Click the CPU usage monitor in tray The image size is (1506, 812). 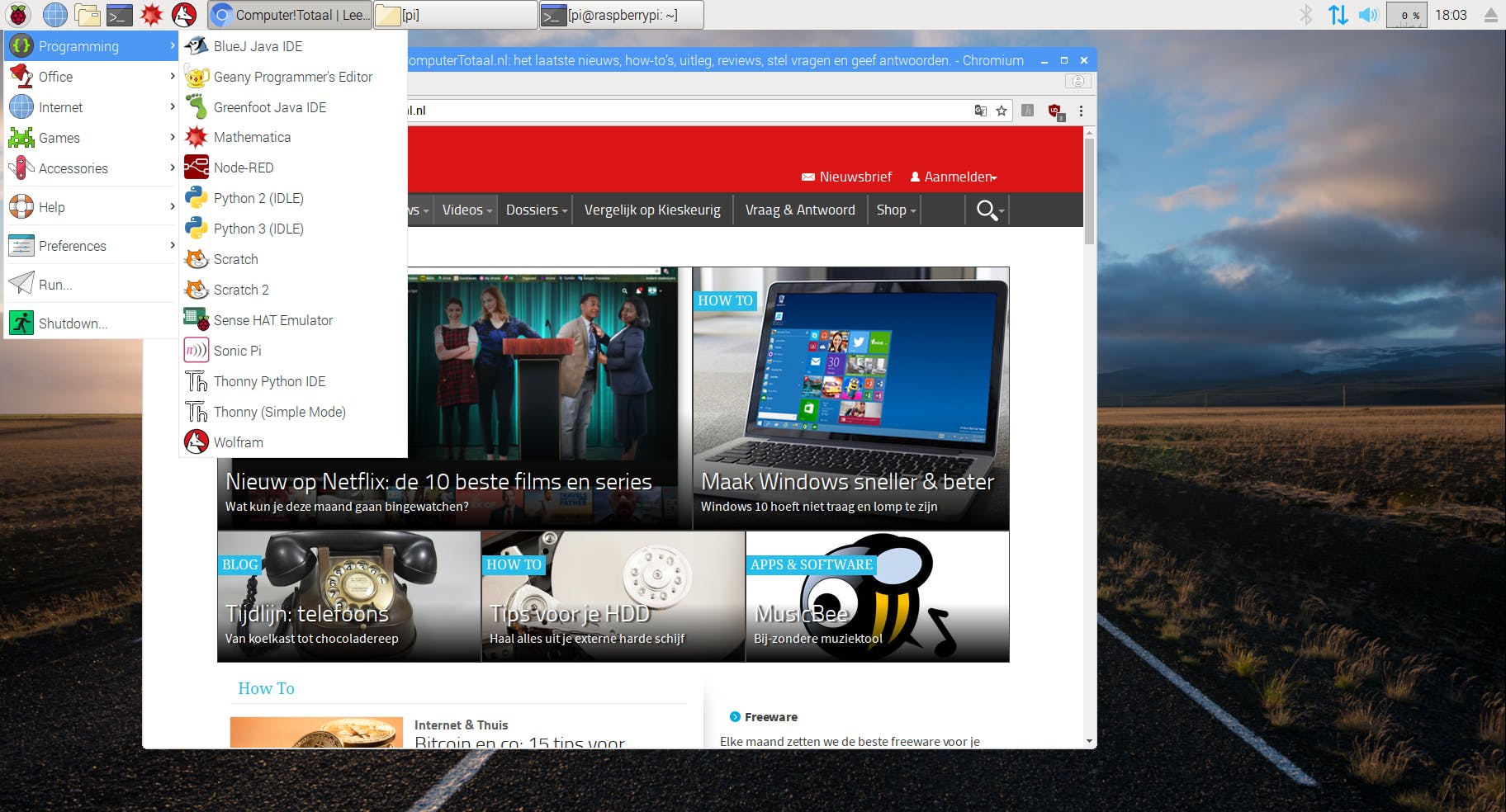pyautogui.click(x=1407, y=15)
